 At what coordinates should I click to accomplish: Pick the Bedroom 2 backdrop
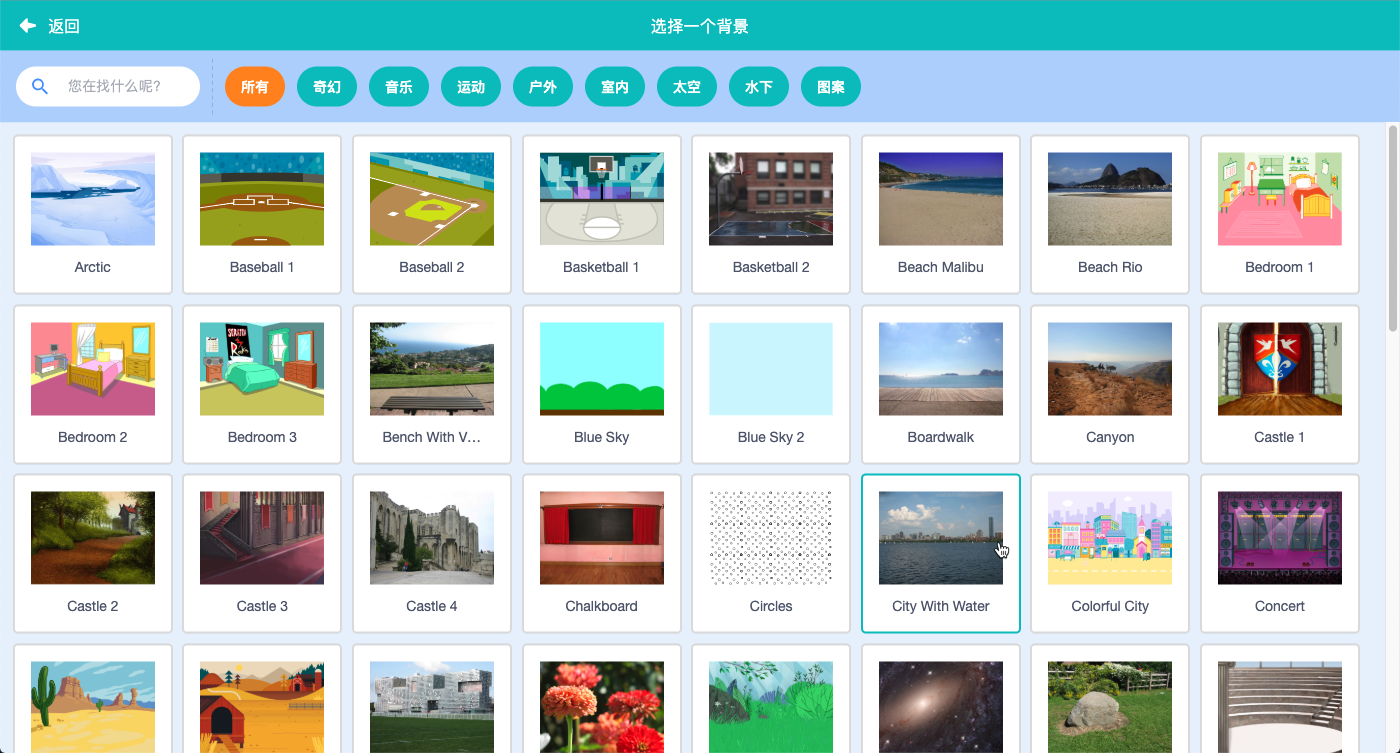(x=93, y=384)
